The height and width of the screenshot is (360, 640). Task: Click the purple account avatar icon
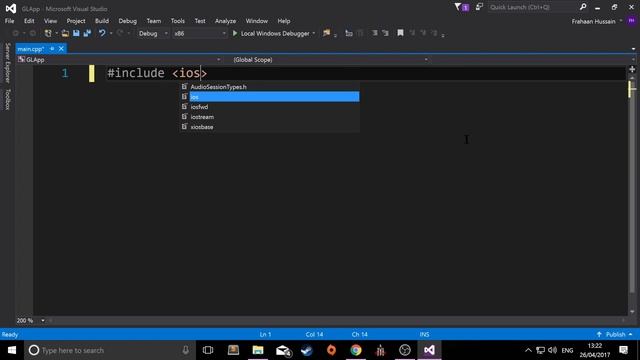tap(631, 21)
